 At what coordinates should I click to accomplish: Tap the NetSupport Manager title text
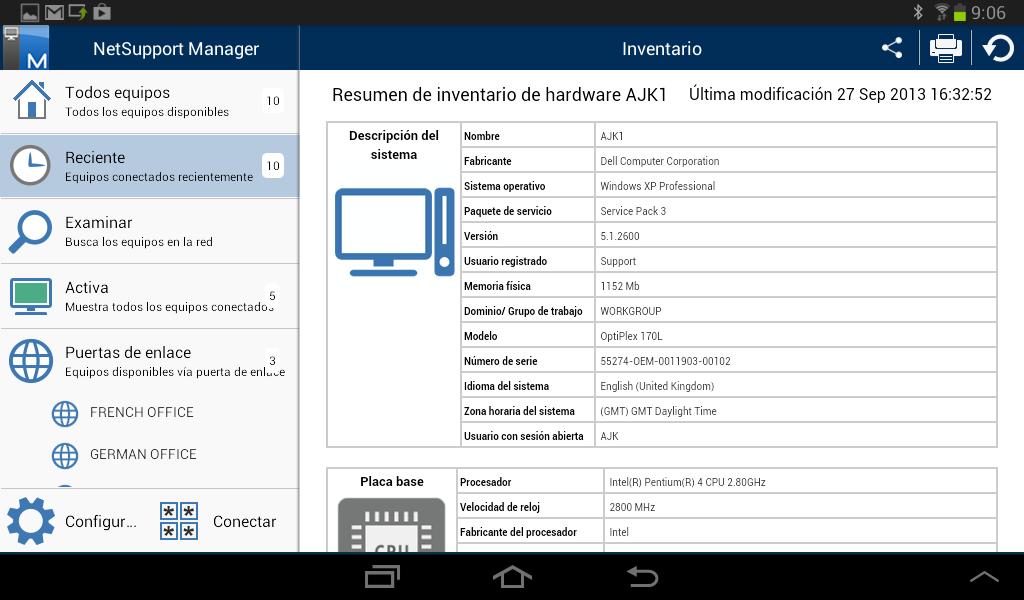pyautogui.click(x=176, y=49)
